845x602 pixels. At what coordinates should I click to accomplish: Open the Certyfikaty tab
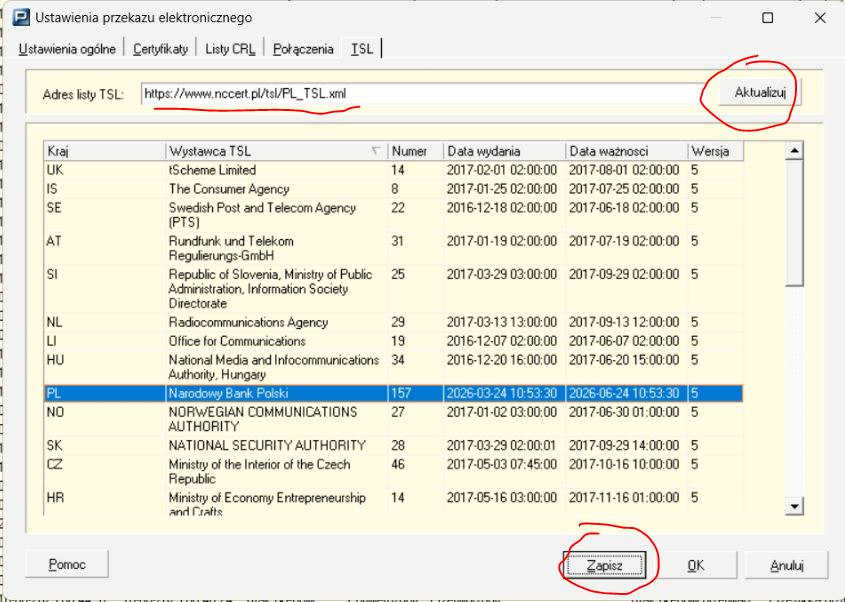click(159, 49)
